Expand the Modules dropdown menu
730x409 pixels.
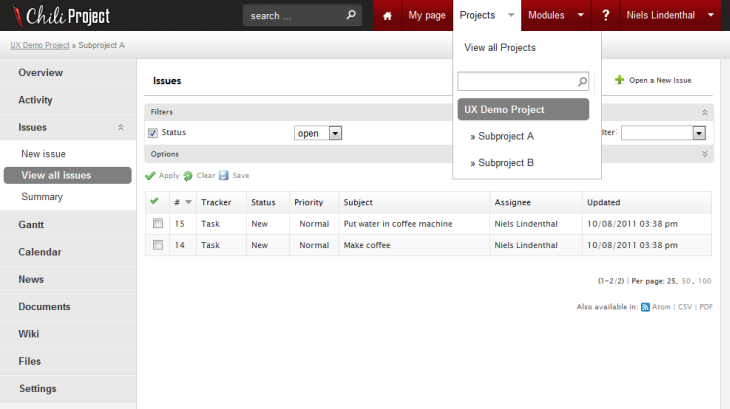point(580,16)
